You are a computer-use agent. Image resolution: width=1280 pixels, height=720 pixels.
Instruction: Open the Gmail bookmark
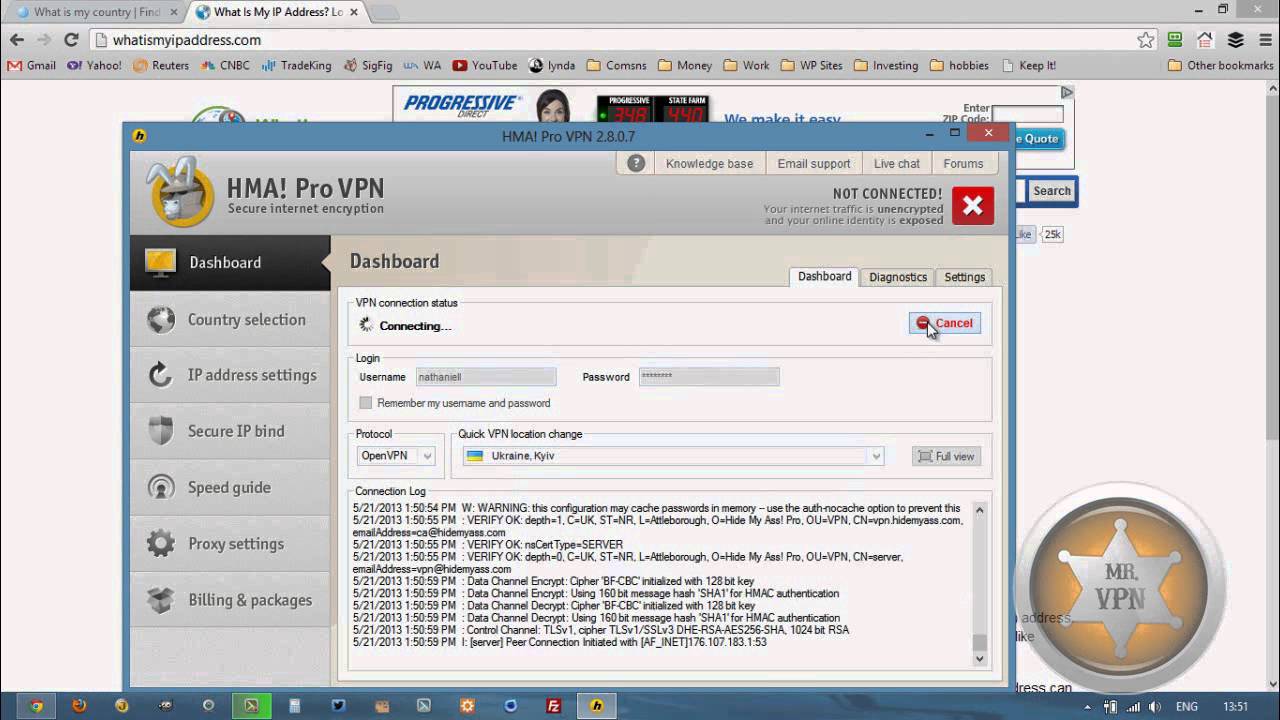tap(32, 65)
